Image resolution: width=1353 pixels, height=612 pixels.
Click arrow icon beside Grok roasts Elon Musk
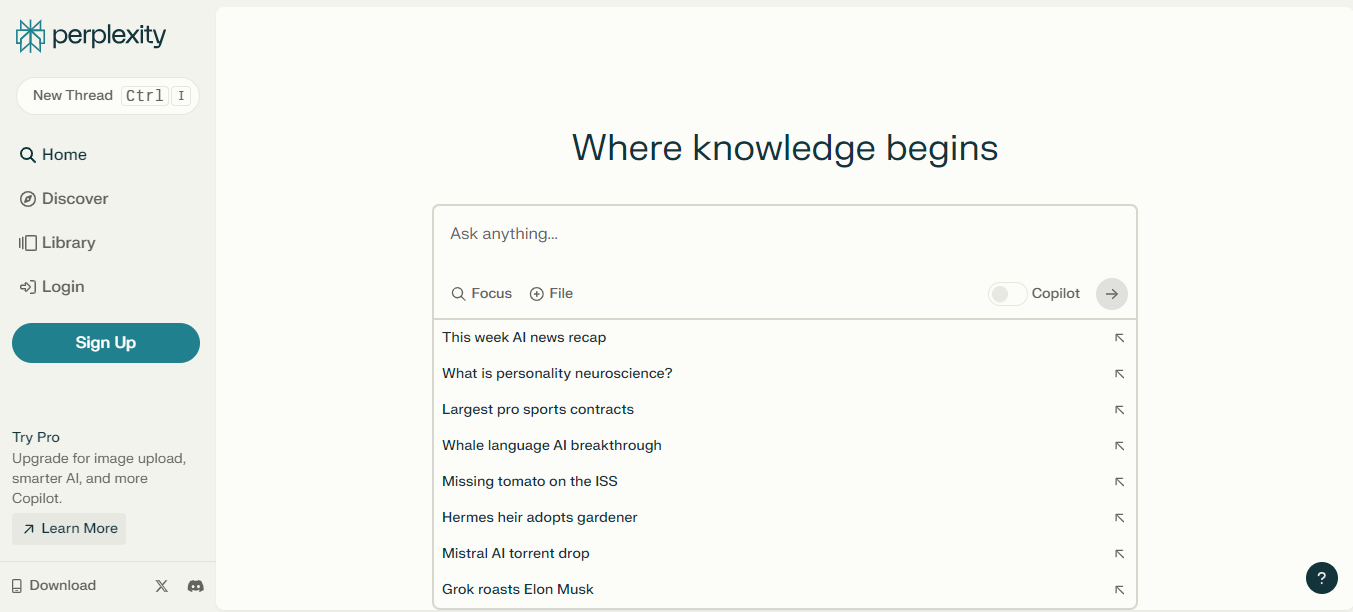[x=1119, y=590]
